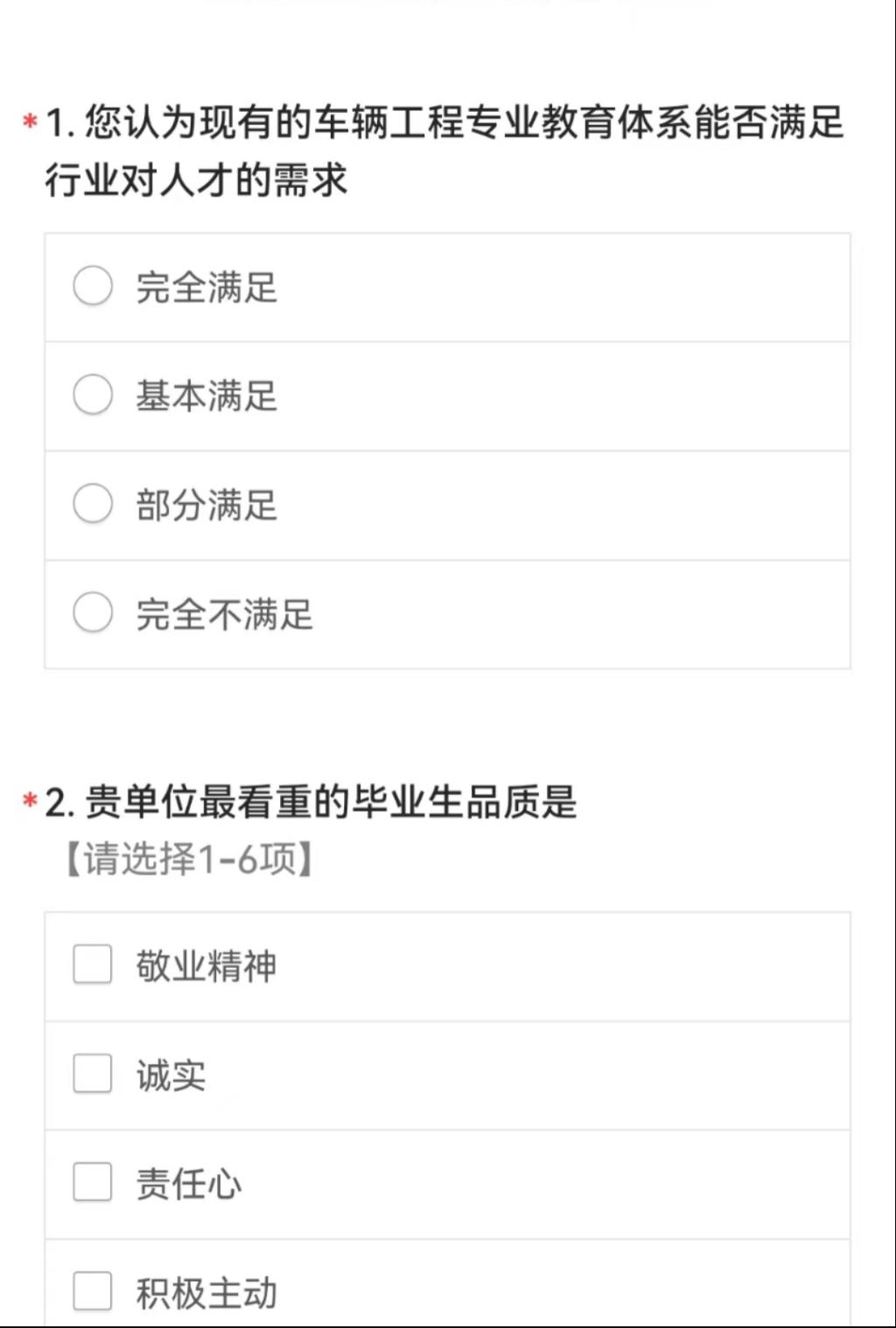This screenshot has height=1328, width=896.
Task: Select the 完全满足 radio button
Action: (93, 286)
